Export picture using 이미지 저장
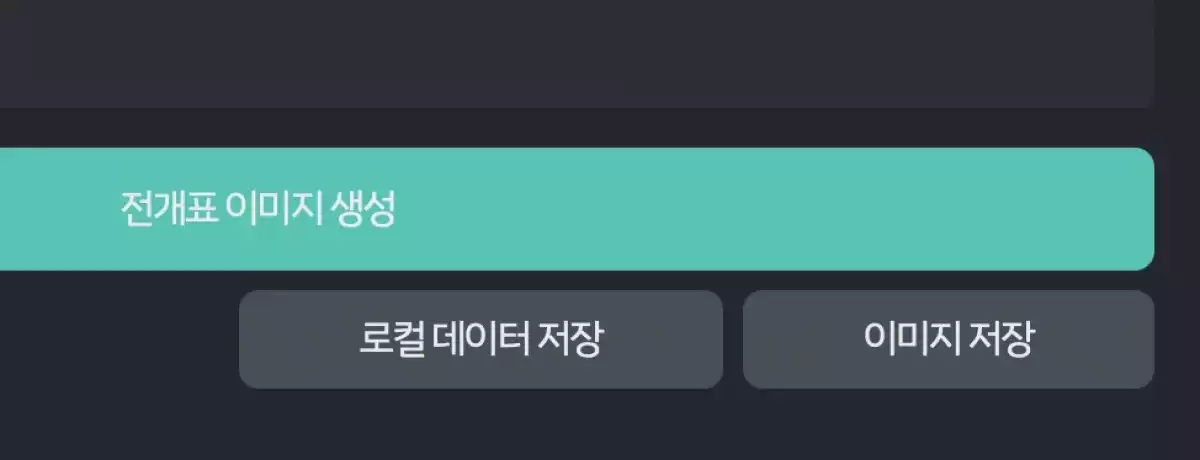 pyautogui.click(x=948, y=339)
